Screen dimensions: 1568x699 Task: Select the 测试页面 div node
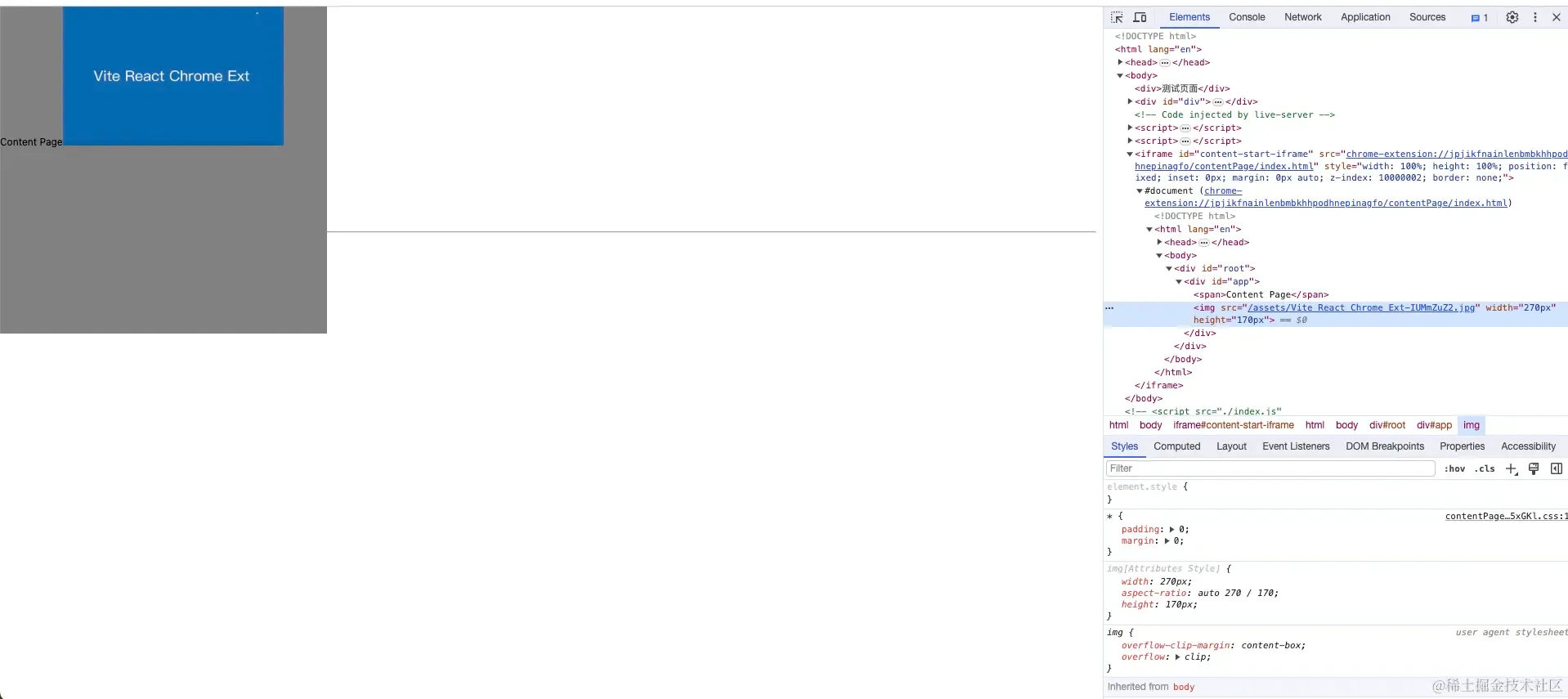pyautogui.click(x=1182, y=88)
